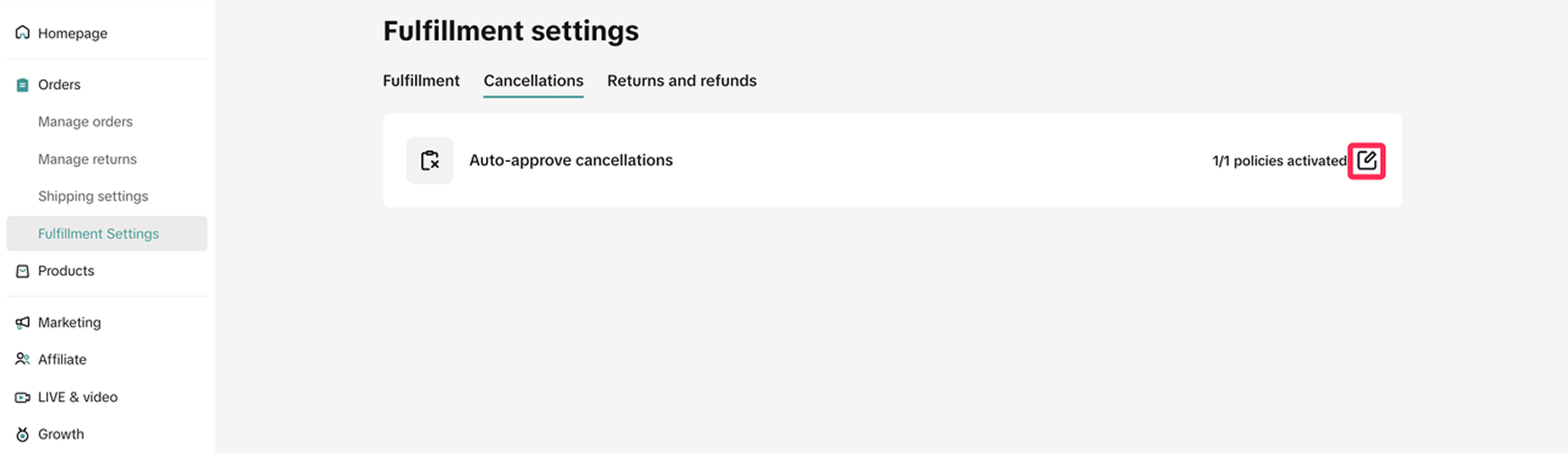Expand the Marketing menu
This screenshot has height=453, width=1568.
tap(69, 323)
